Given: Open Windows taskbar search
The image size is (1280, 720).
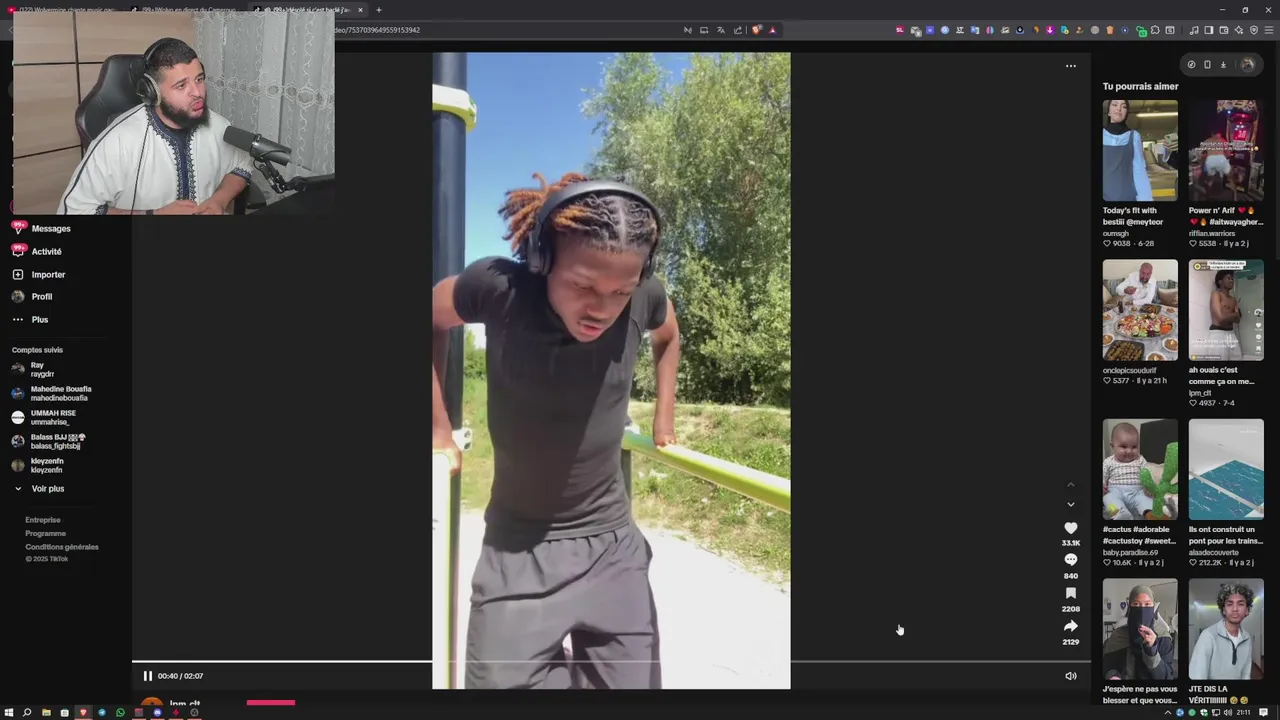Looking at the screenshot, I should point(27,712).
